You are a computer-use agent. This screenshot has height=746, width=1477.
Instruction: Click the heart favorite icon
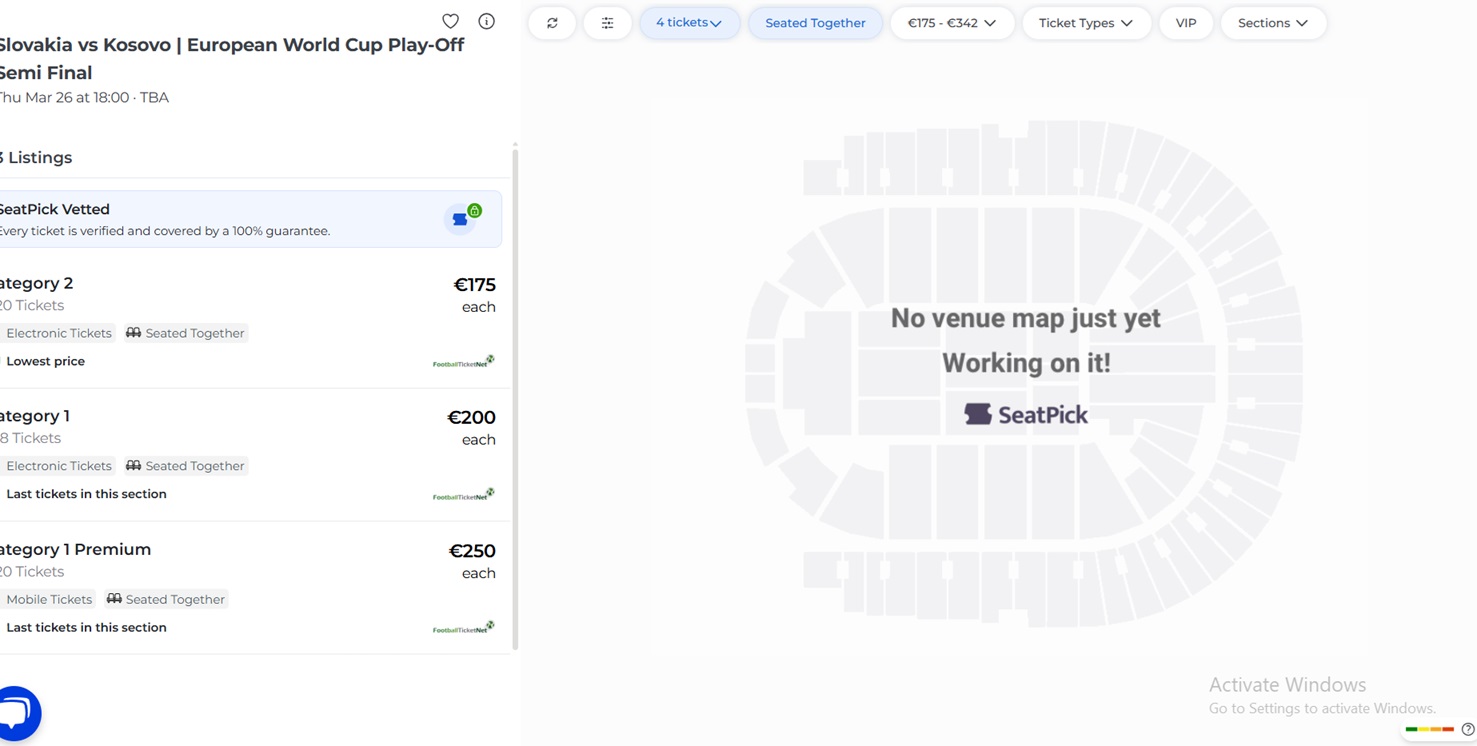click(x=450, y=21)
